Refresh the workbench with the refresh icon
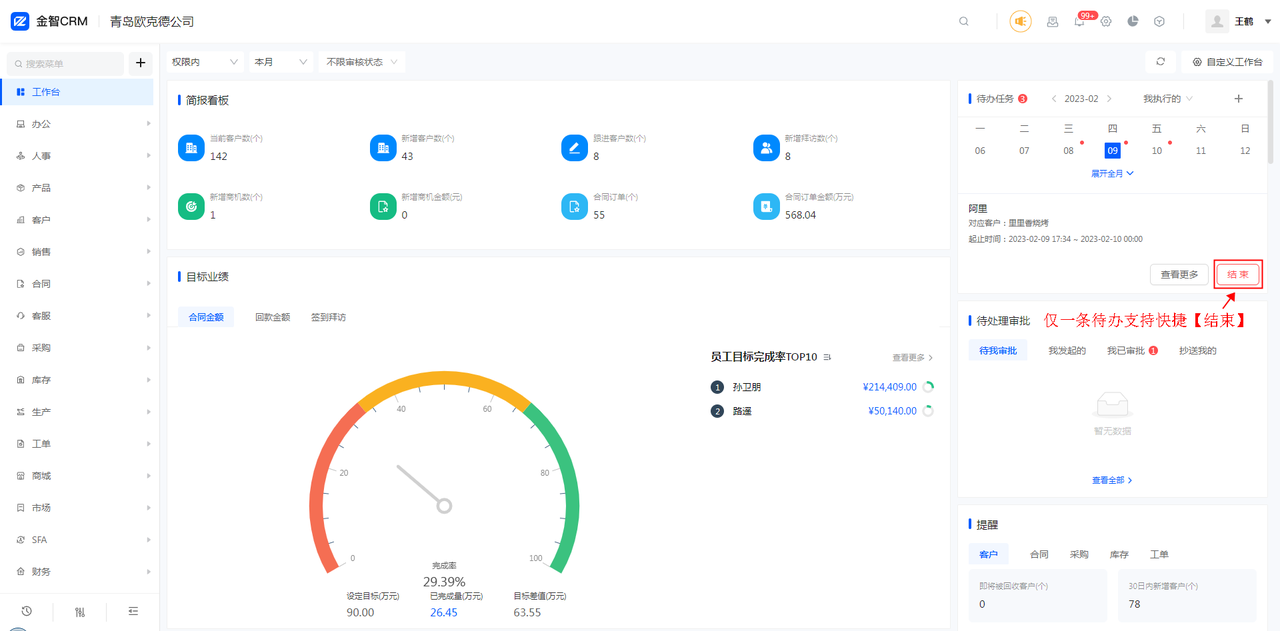1280x631 pixels. pos(1160,62)
